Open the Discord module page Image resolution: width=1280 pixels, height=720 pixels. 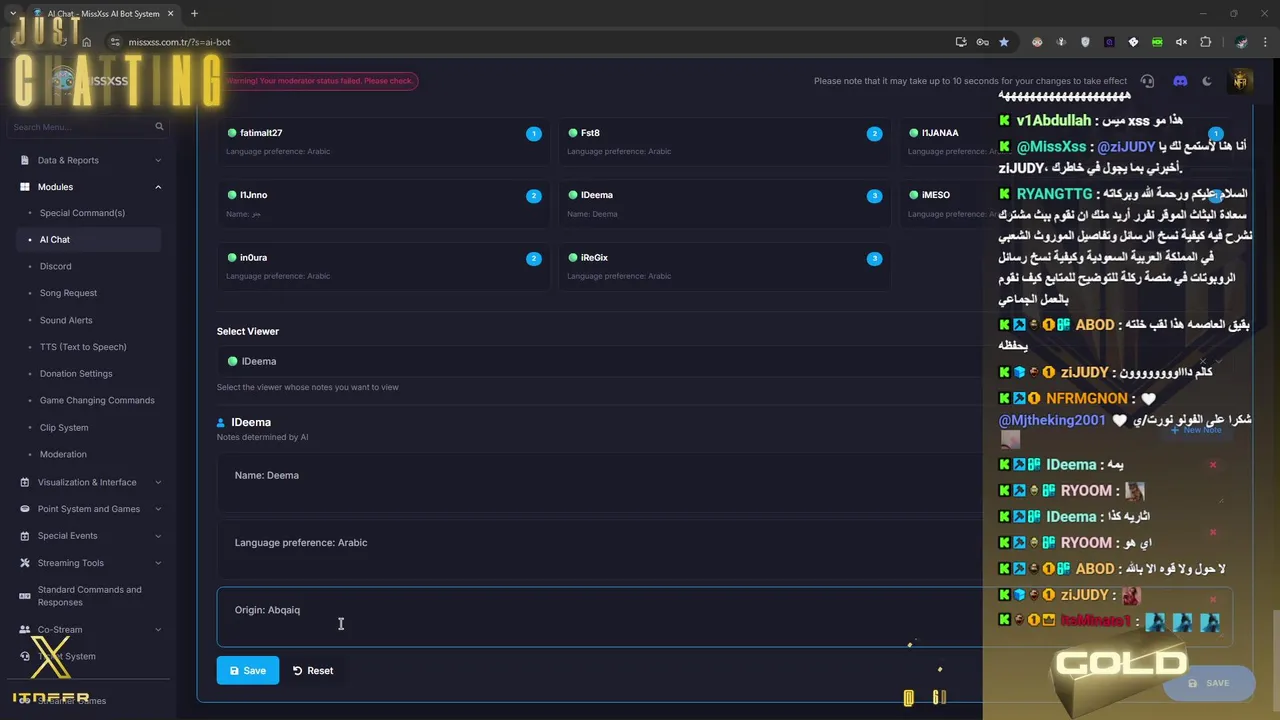click(56, 267)
